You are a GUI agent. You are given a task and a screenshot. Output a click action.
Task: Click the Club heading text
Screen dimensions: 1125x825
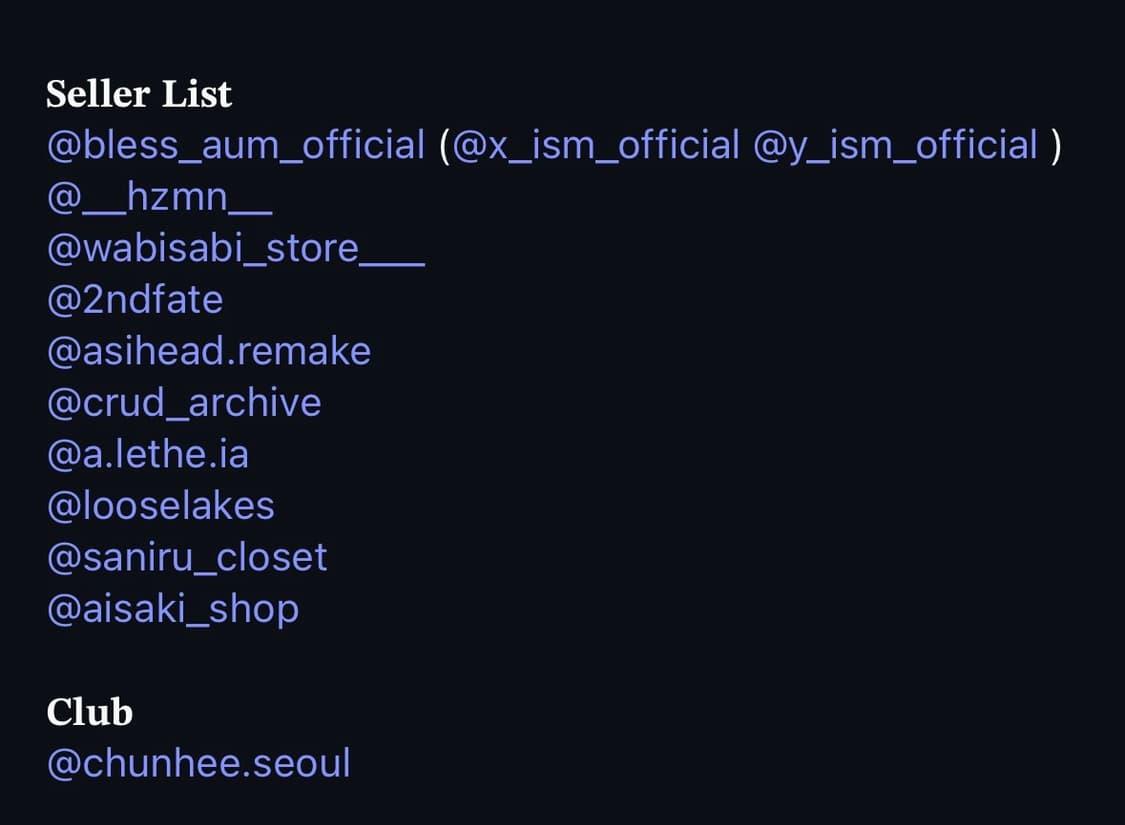tap(89, 712)
